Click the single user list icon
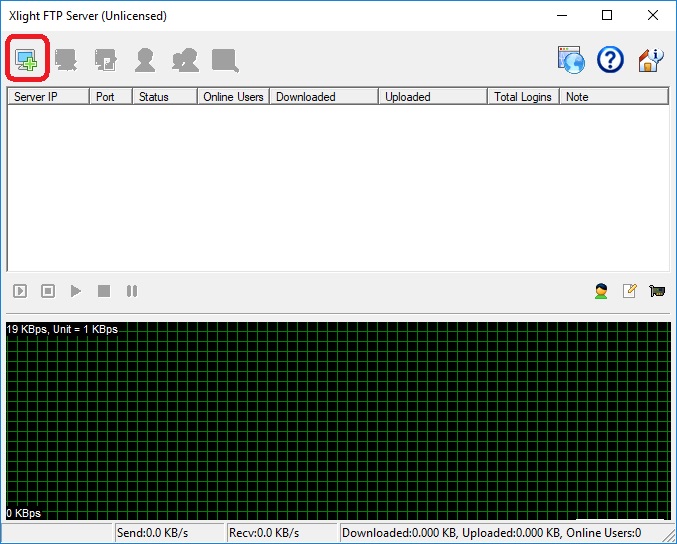 145,60
